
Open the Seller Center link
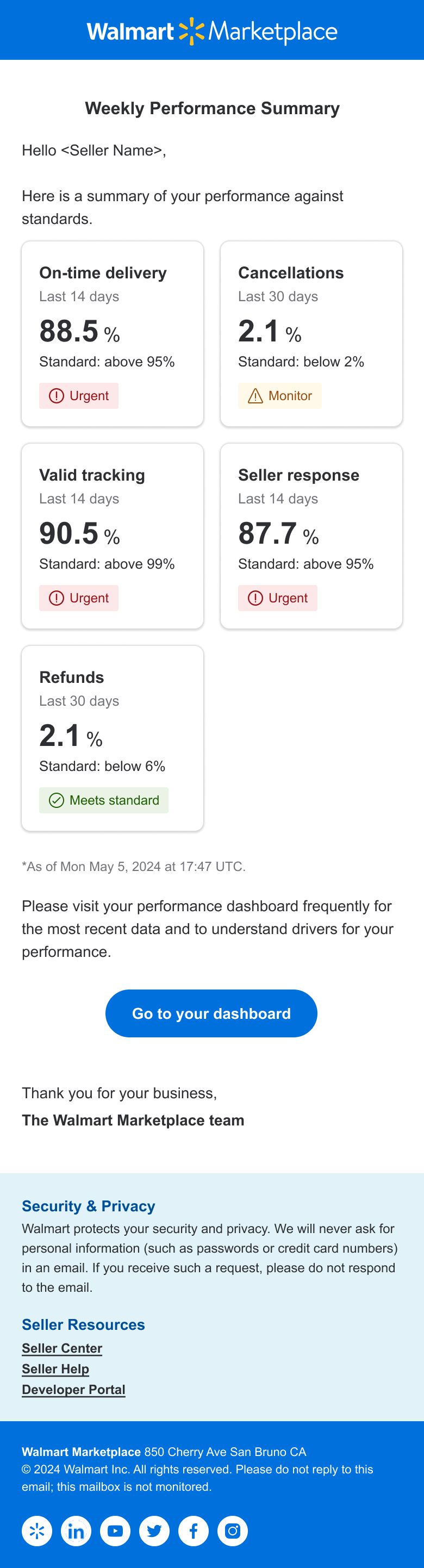62,1348
